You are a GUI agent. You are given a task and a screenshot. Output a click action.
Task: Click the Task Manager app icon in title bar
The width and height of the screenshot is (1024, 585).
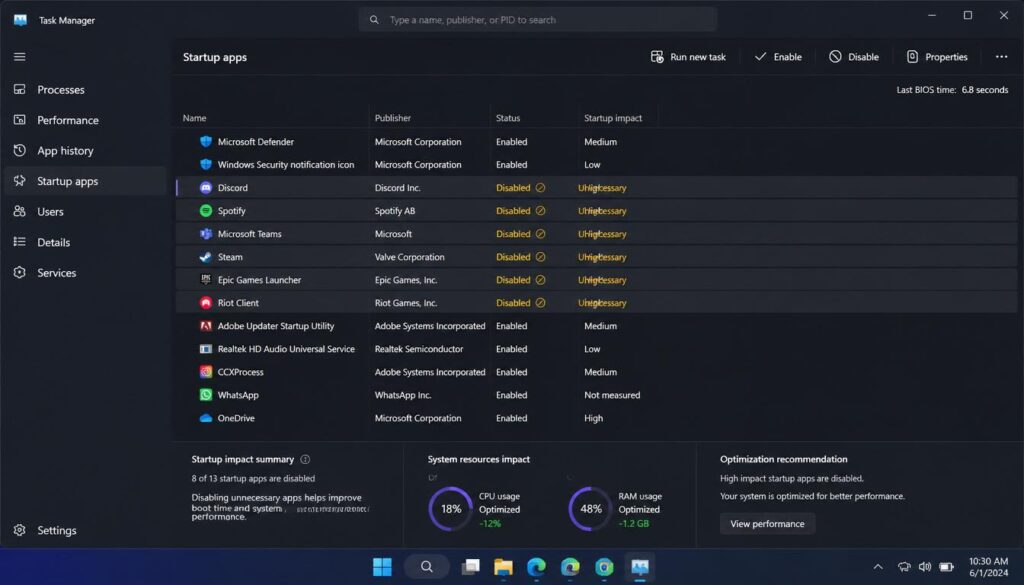(x=20, y=20)
